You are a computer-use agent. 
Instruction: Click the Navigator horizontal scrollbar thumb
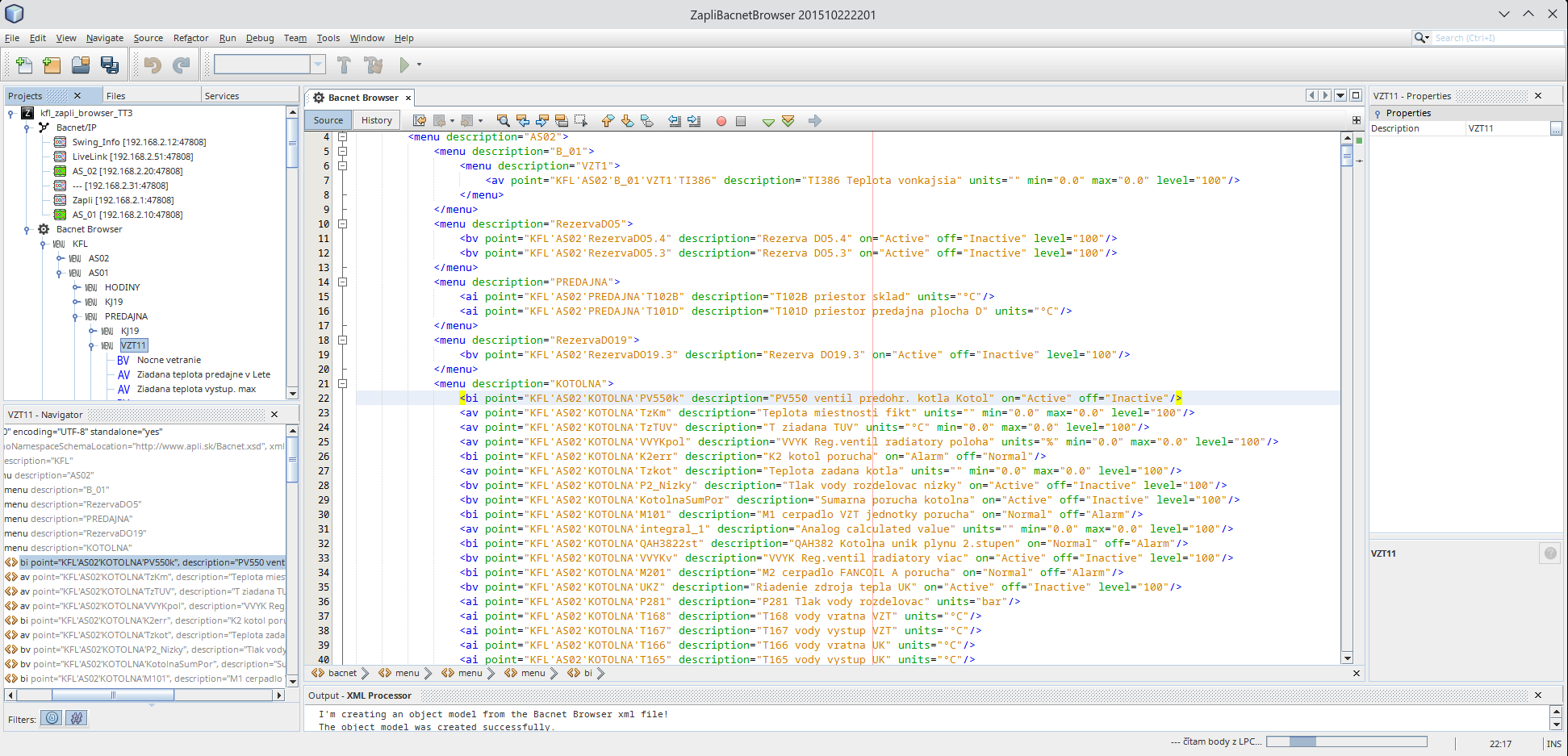113,695
